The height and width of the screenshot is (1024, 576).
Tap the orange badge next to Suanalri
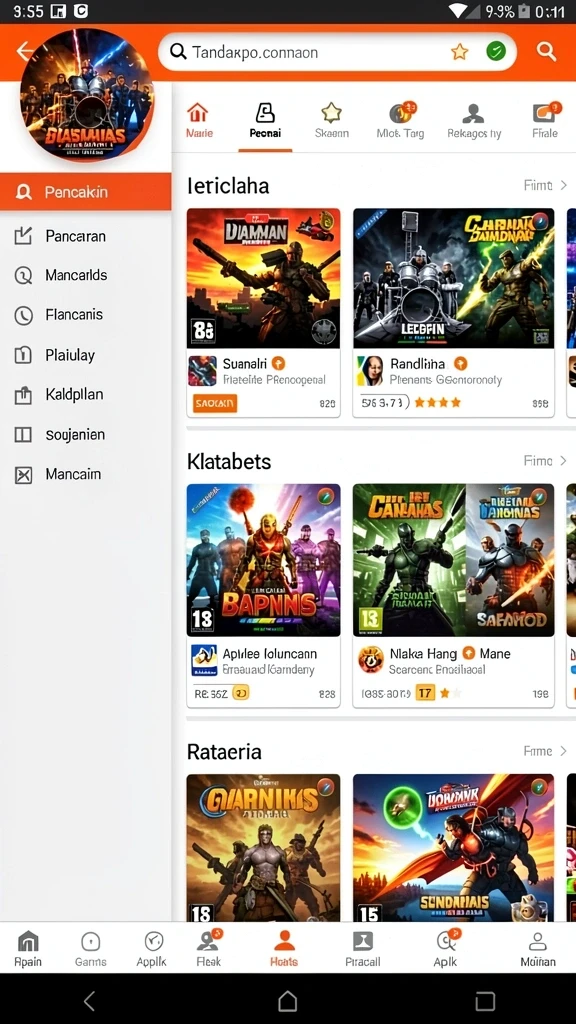pos(278,363)
